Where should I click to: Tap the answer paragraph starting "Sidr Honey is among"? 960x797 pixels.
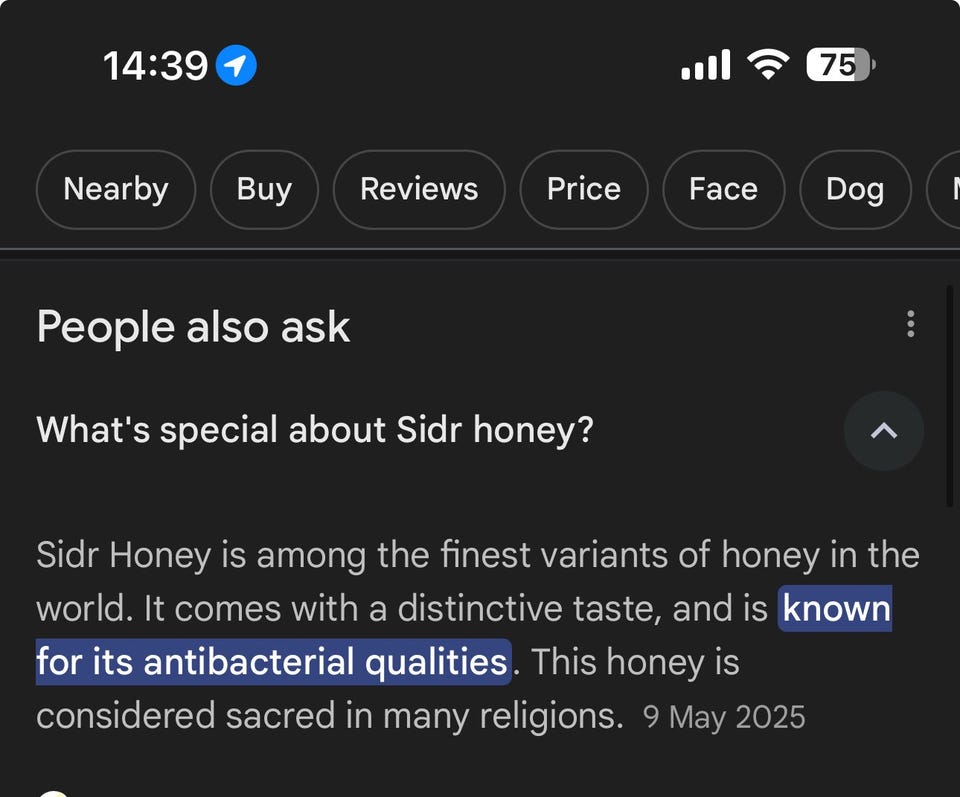(x=400, y=555)
